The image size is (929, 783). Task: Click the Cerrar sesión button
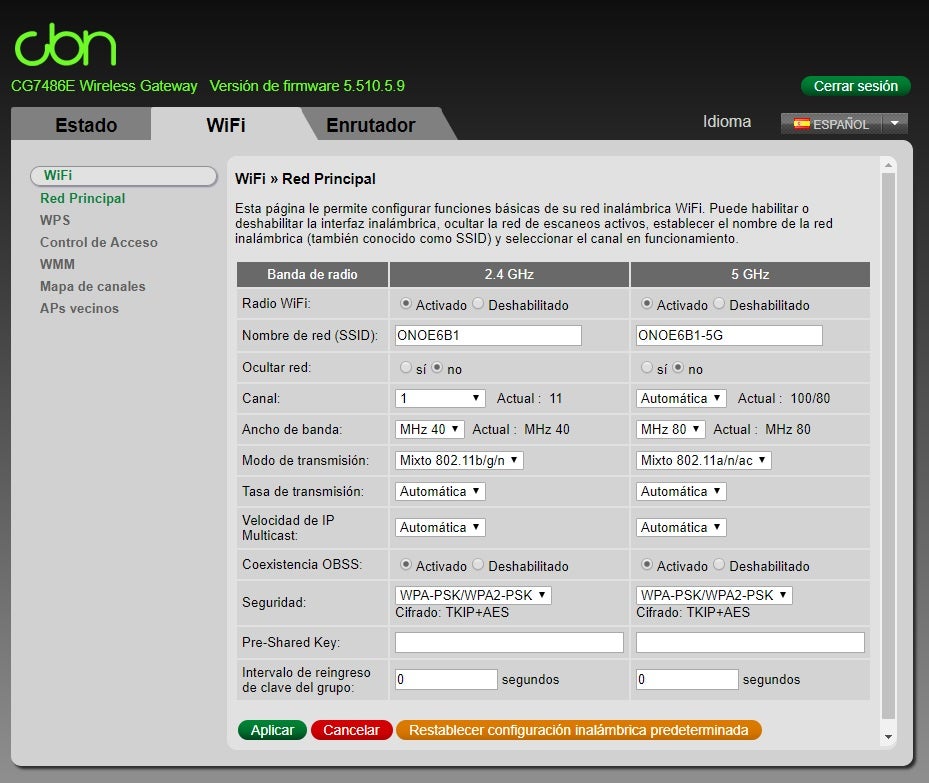(855, 86)
